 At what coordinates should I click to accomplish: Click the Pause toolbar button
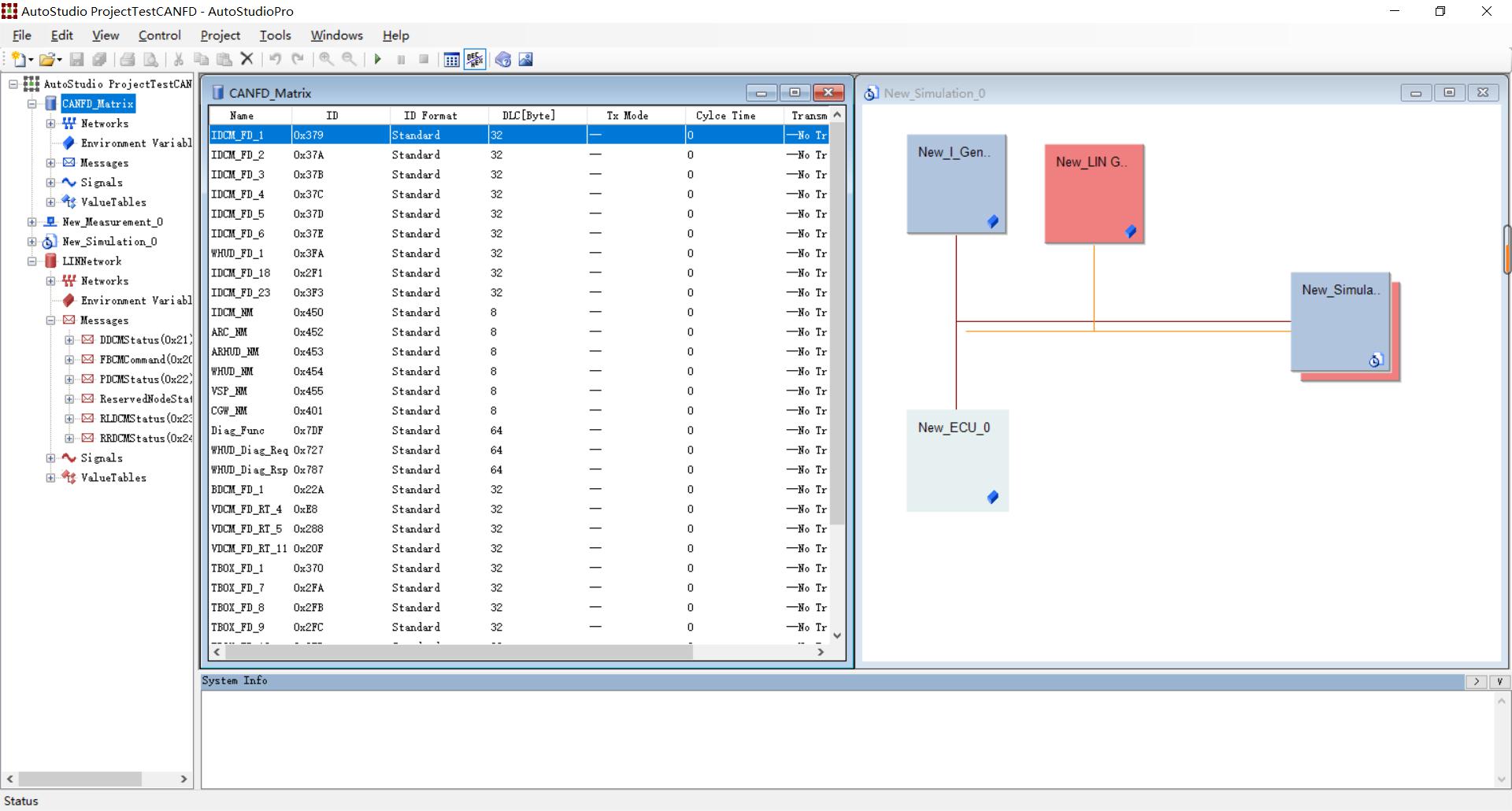tap(401, 59)
